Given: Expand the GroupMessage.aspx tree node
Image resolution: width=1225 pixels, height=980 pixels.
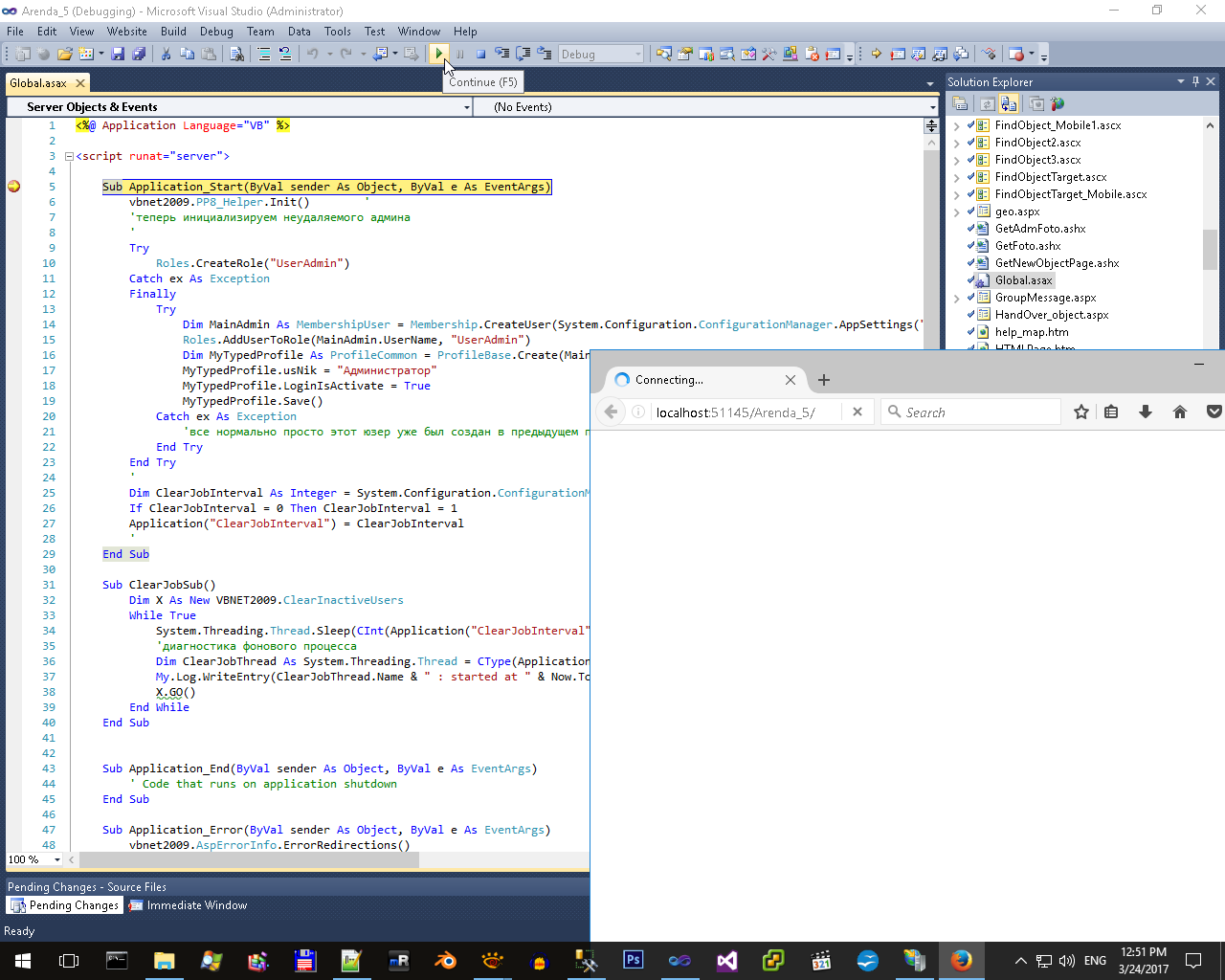Looking at the screenshot, I should click(956, 298).
